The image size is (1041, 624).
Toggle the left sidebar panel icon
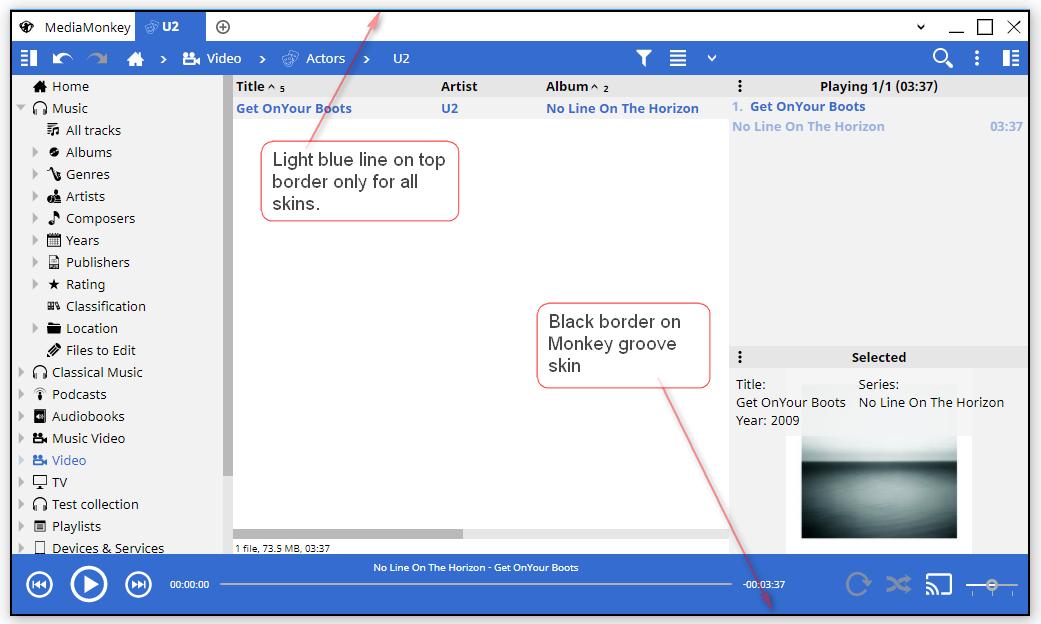point(29,58)
